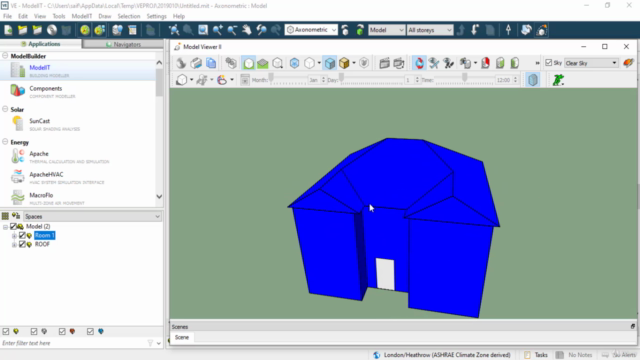
Task: Expand the Room 1 tree node
Action: pyautogui.click(x=14, y=236)
